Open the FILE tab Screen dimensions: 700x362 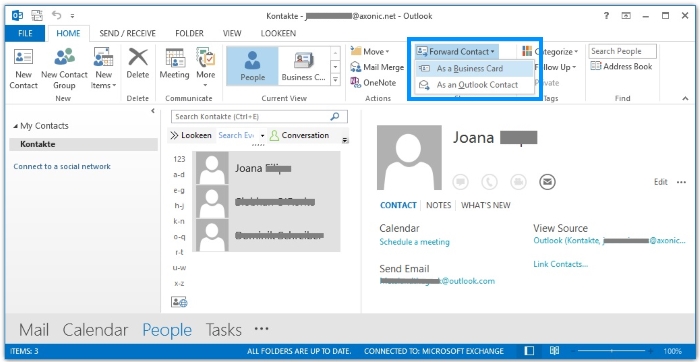point(25,33)
